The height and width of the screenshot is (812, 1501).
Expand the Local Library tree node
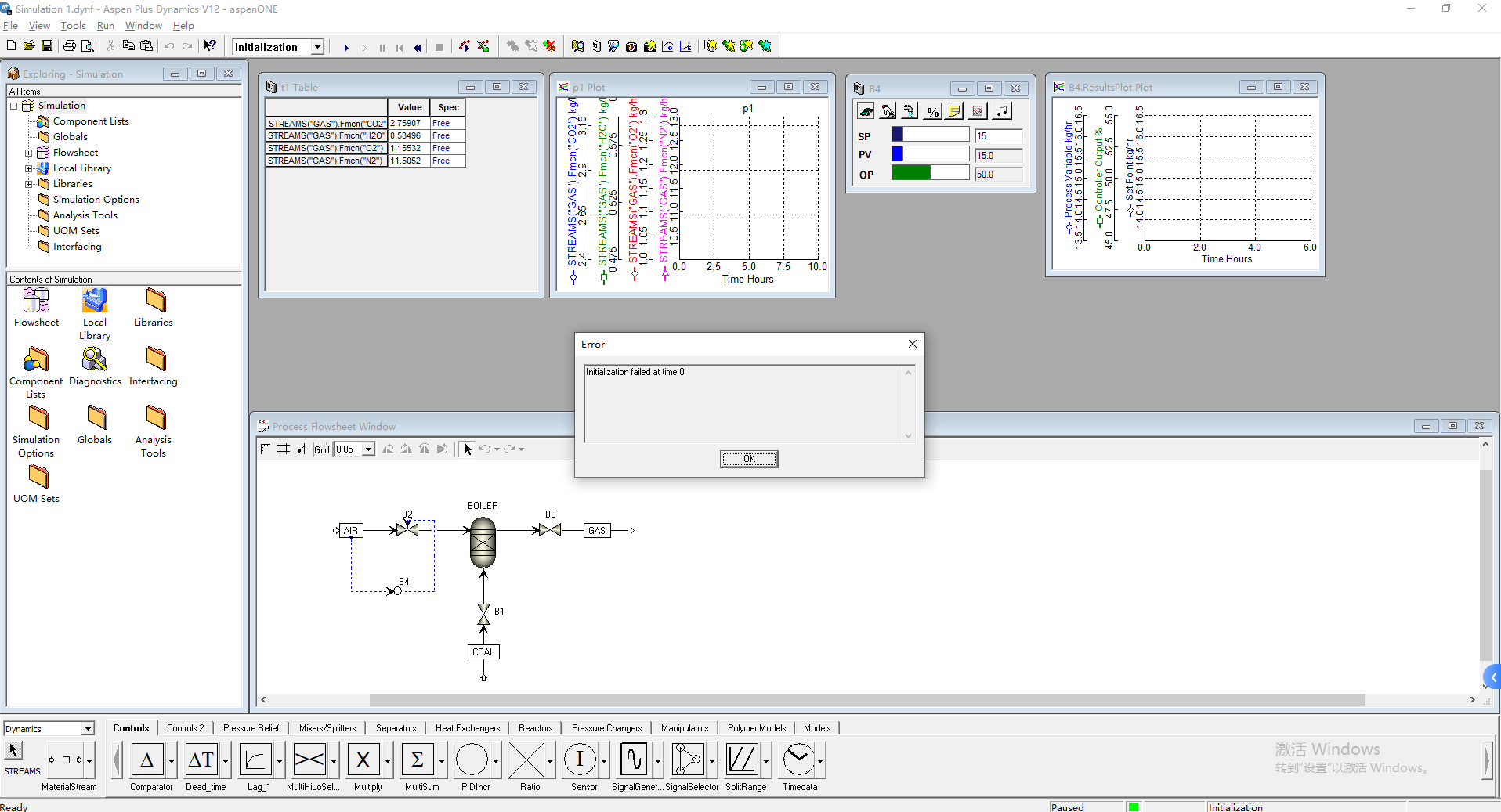tap(28, 168)
